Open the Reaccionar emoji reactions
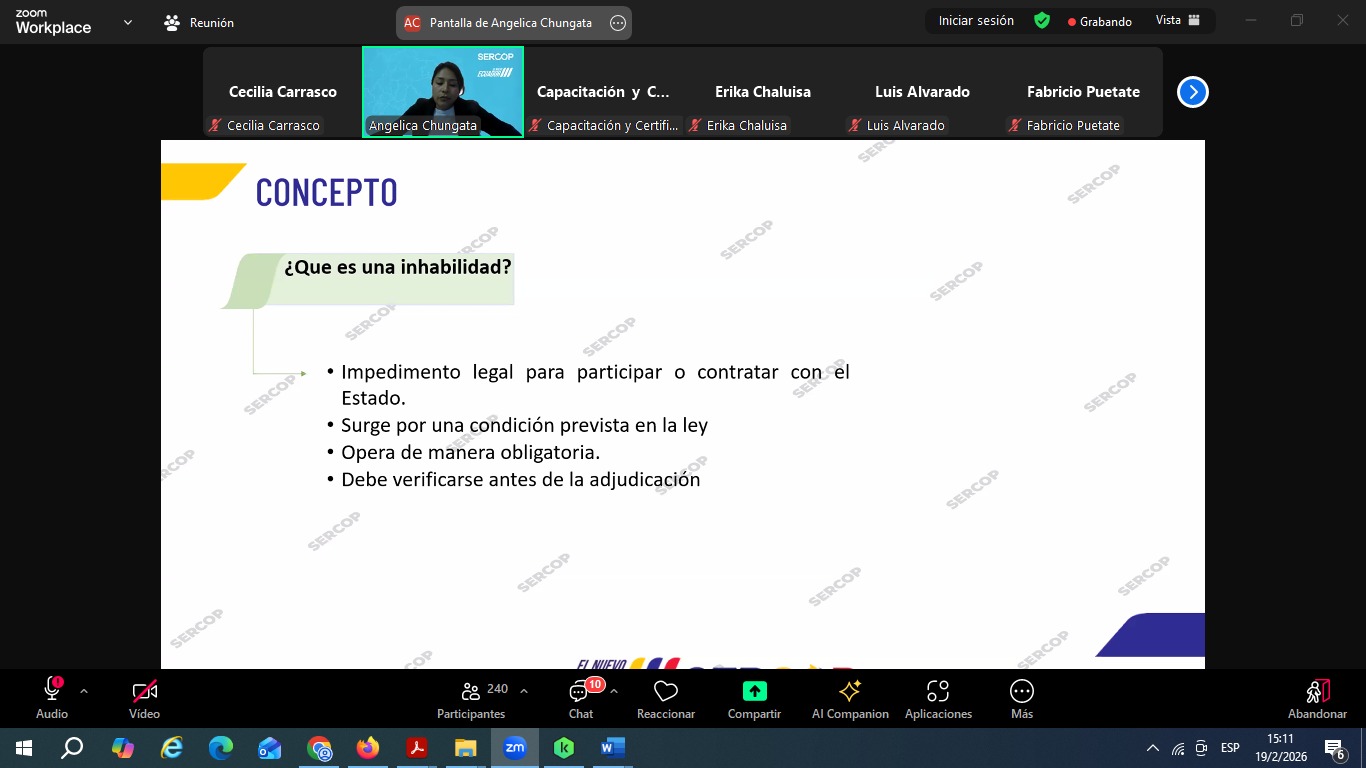 (x=665, y=692)
